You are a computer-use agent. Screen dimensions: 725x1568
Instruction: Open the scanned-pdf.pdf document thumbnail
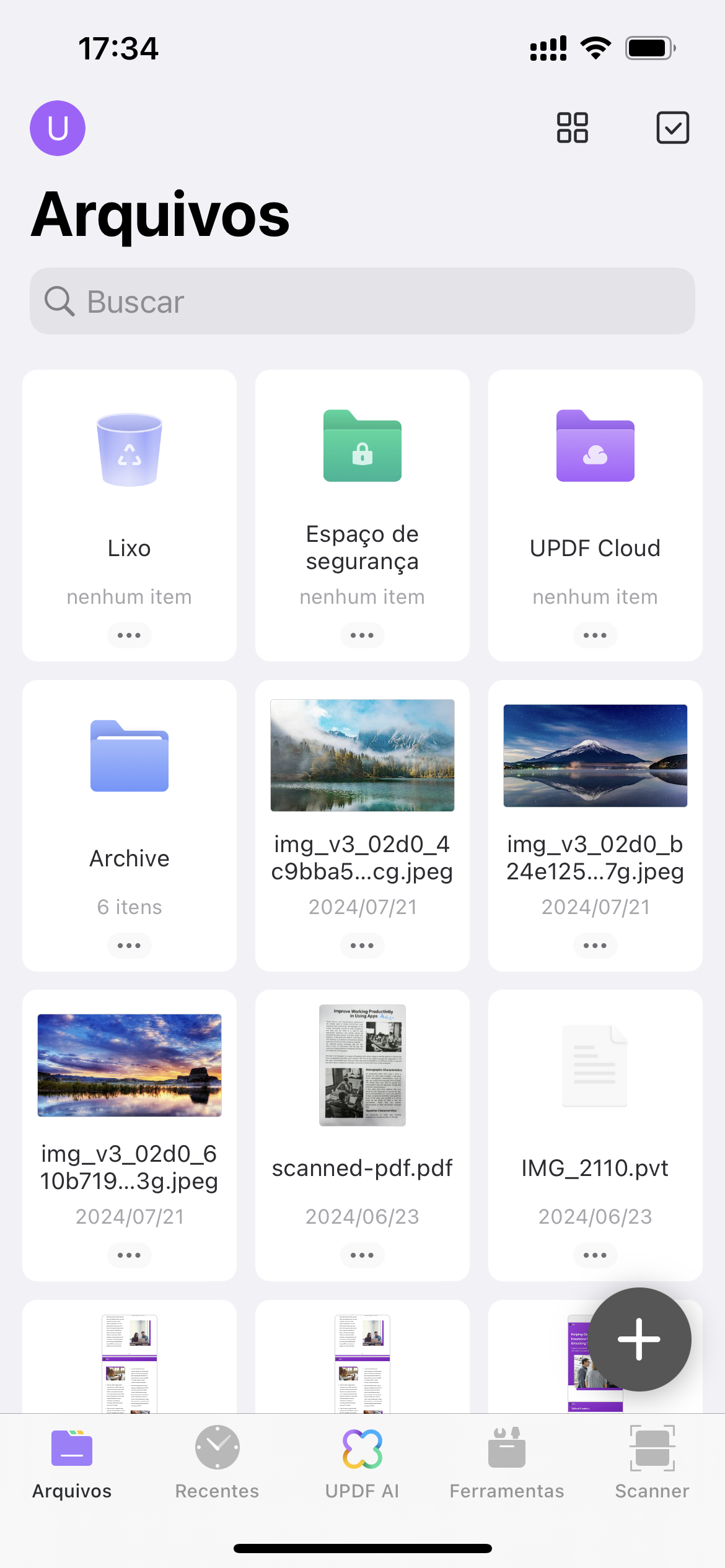click(362, 1065)
